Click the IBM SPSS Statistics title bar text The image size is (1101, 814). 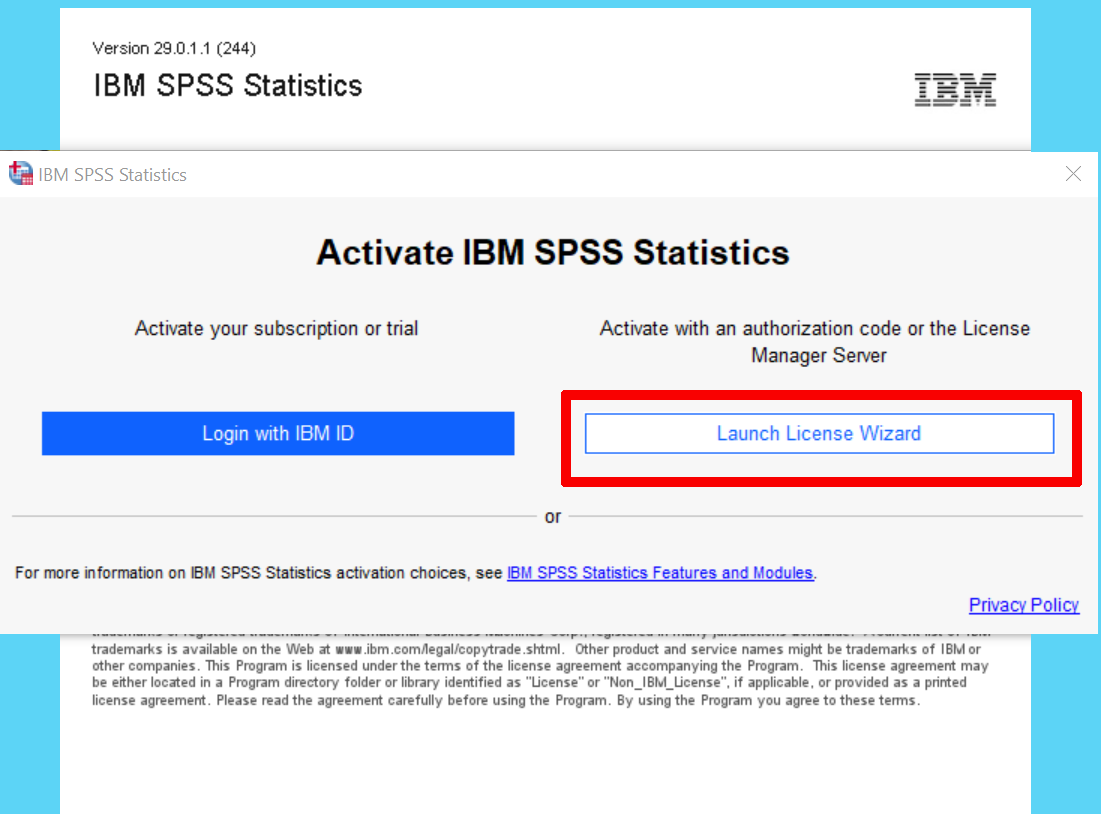pos(115,174)
